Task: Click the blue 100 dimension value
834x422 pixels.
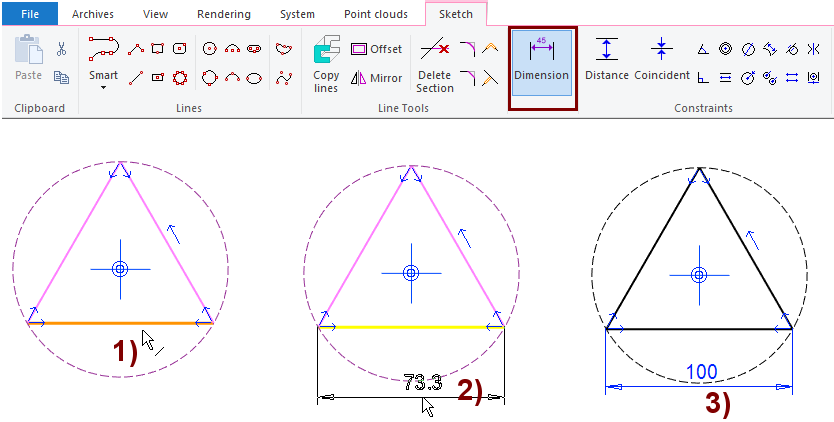Action: [700, 372]
